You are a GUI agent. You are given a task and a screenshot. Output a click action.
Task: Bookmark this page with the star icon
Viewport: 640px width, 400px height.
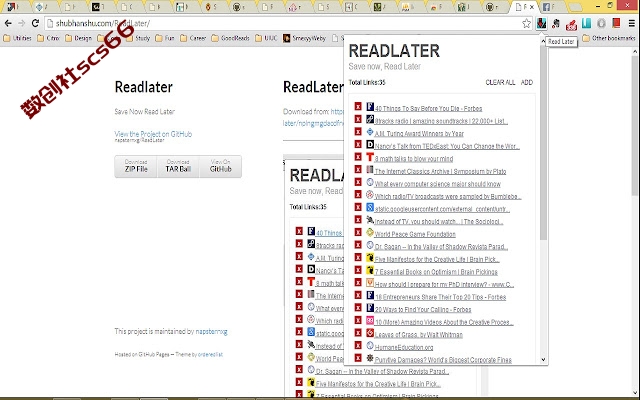pyautogui.click(x=527, y=23)
